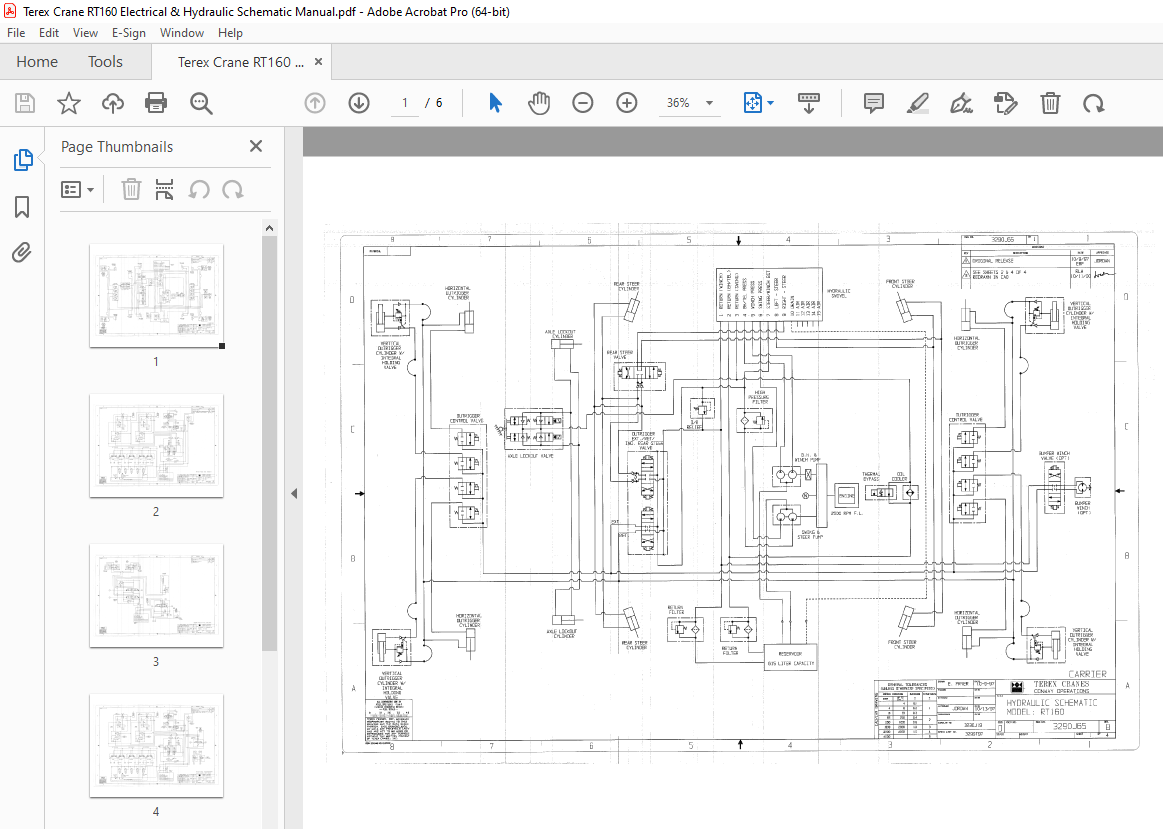Open the Window menu

tap(182, 33)
